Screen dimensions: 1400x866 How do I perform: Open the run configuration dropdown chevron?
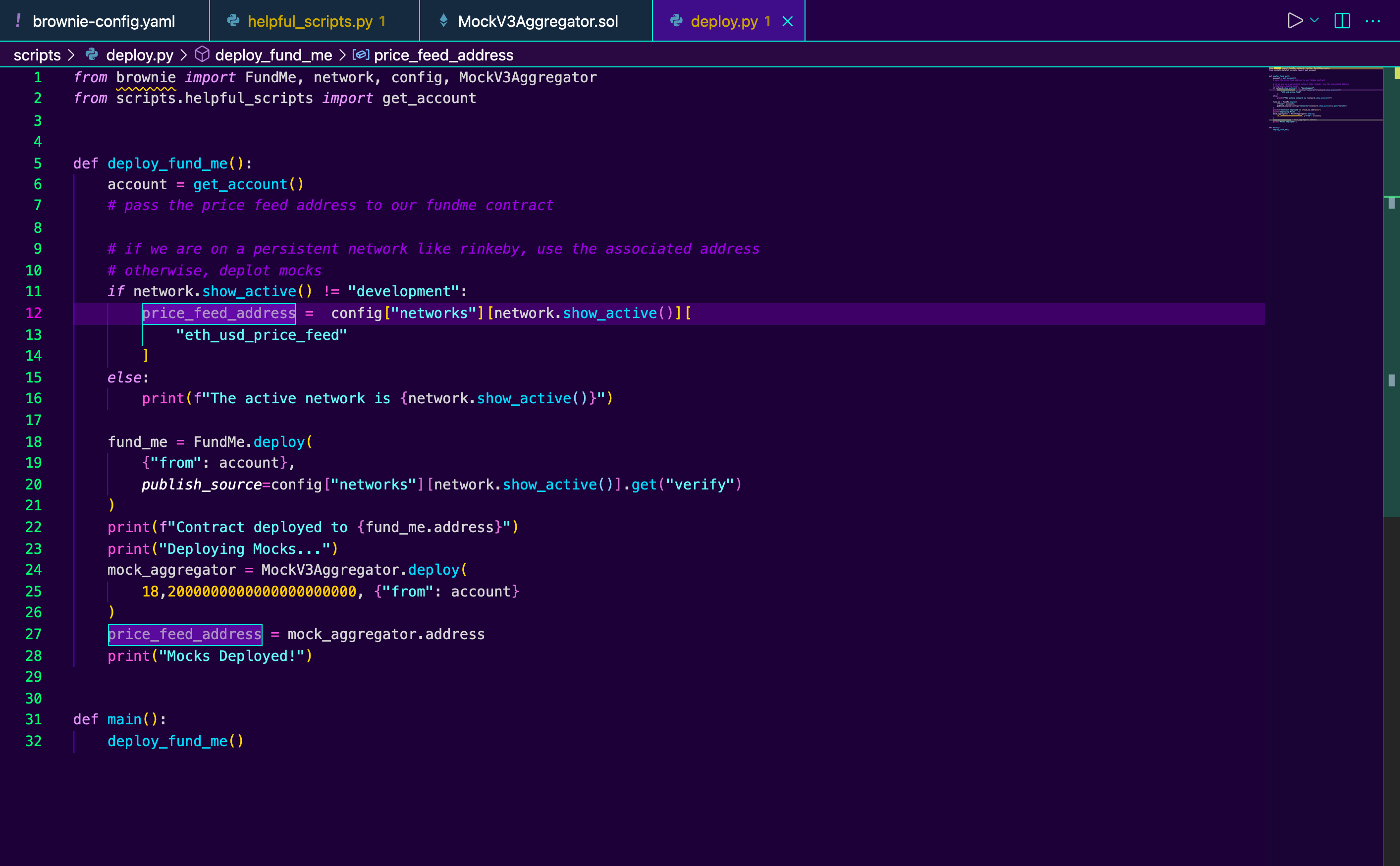[x=1315, y=21]
